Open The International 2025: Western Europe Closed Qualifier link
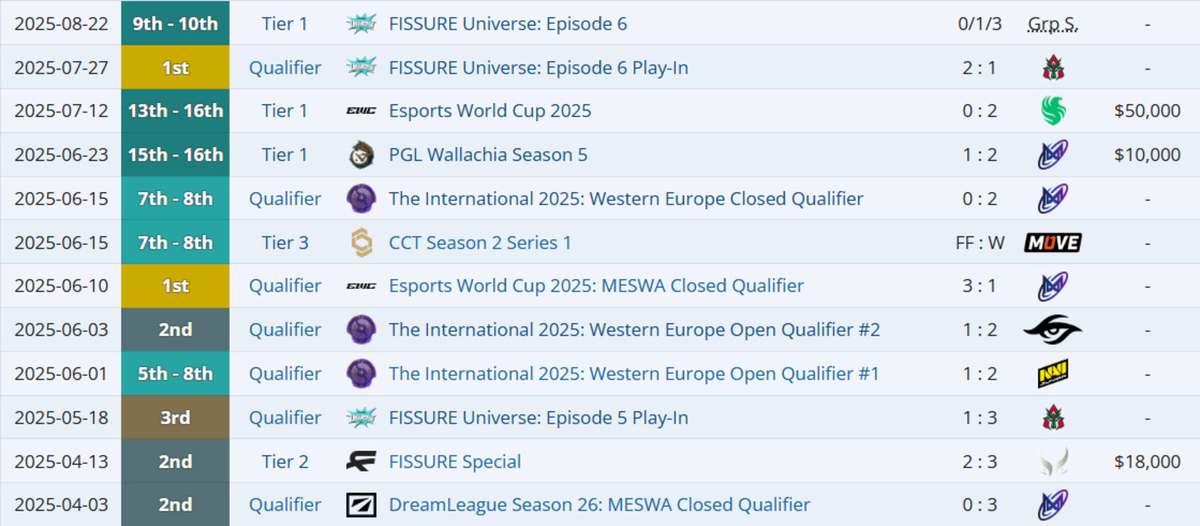 (x=626, y=199)
